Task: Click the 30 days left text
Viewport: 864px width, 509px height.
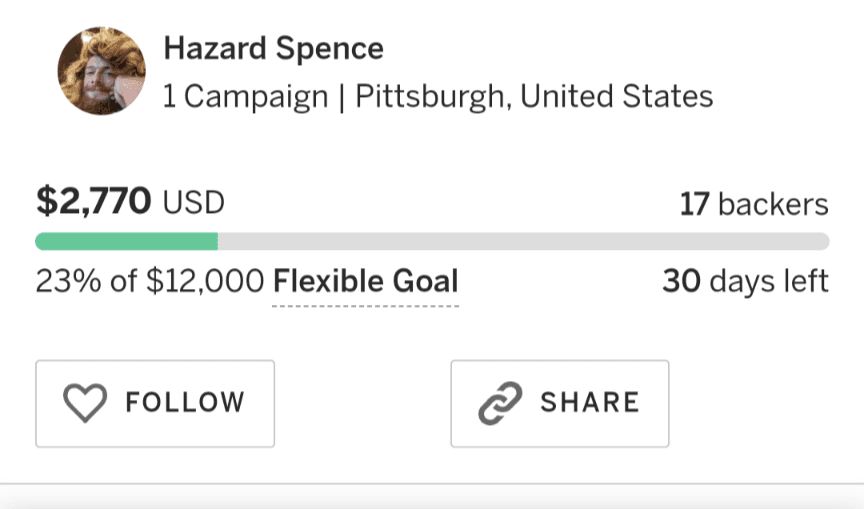Action: coord(745,281)
